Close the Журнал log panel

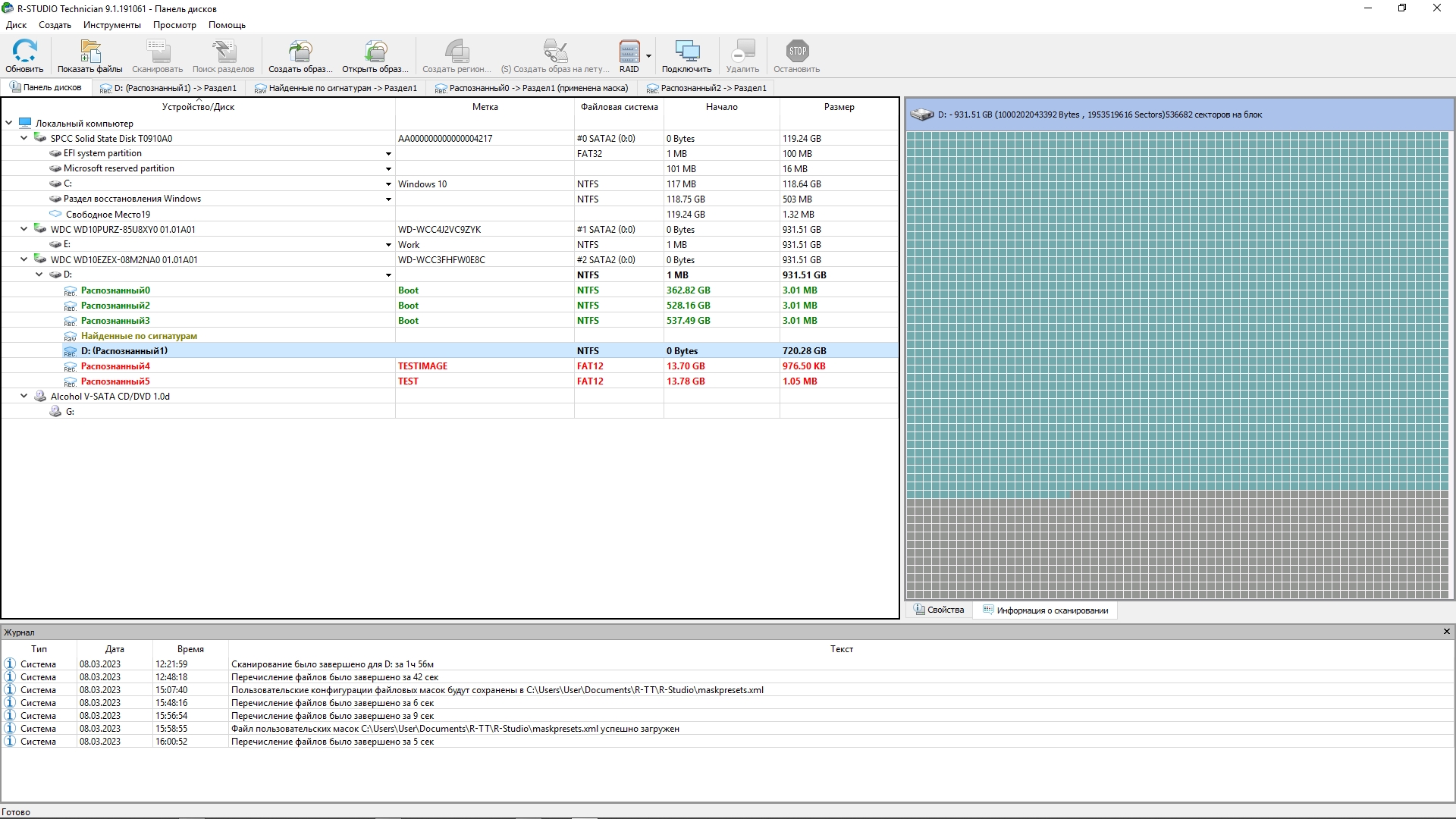coord(1446,632)
